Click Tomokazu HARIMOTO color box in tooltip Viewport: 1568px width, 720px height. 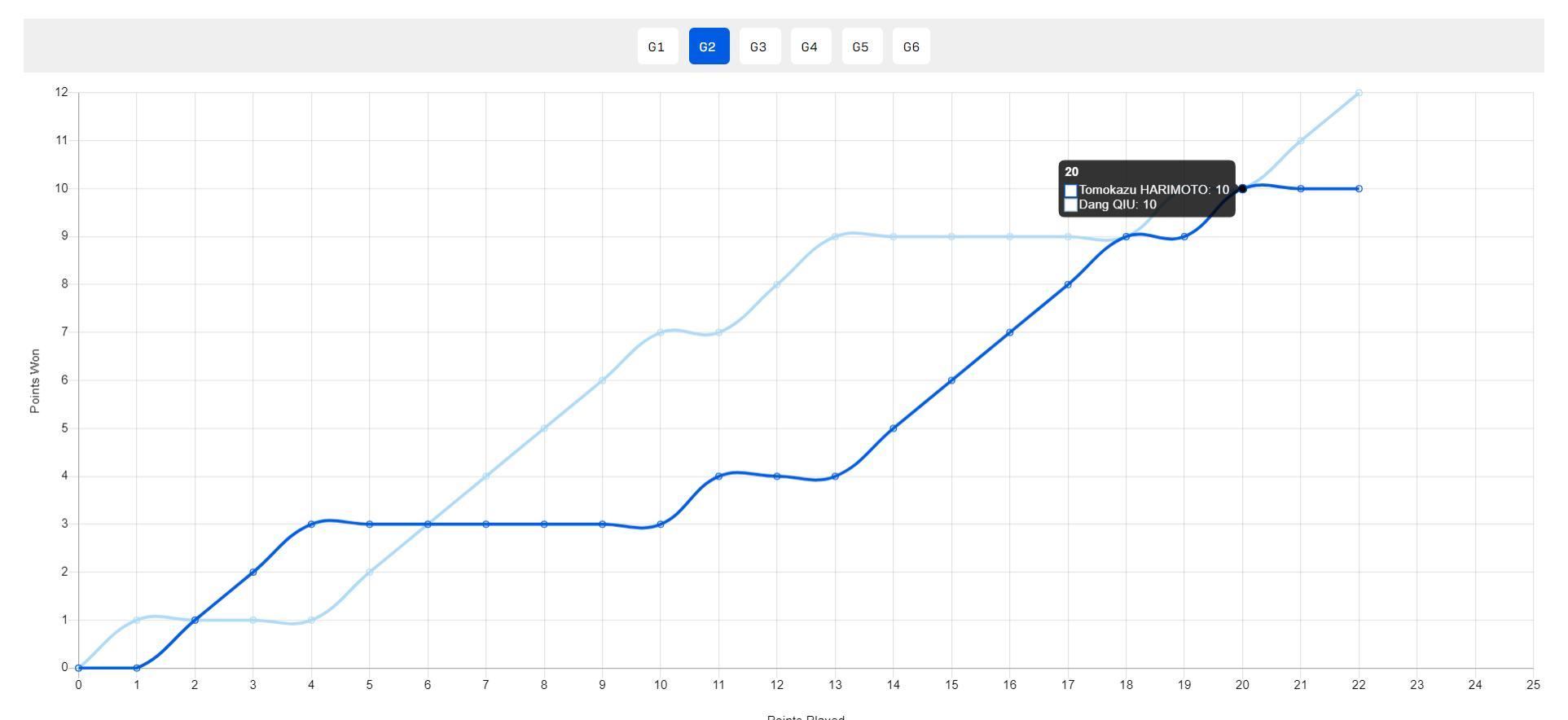pos(1071,191)
